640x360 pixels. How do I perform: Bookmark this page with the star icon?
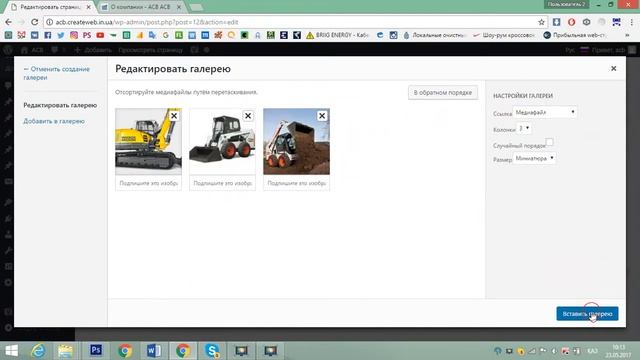coord(541,22)
